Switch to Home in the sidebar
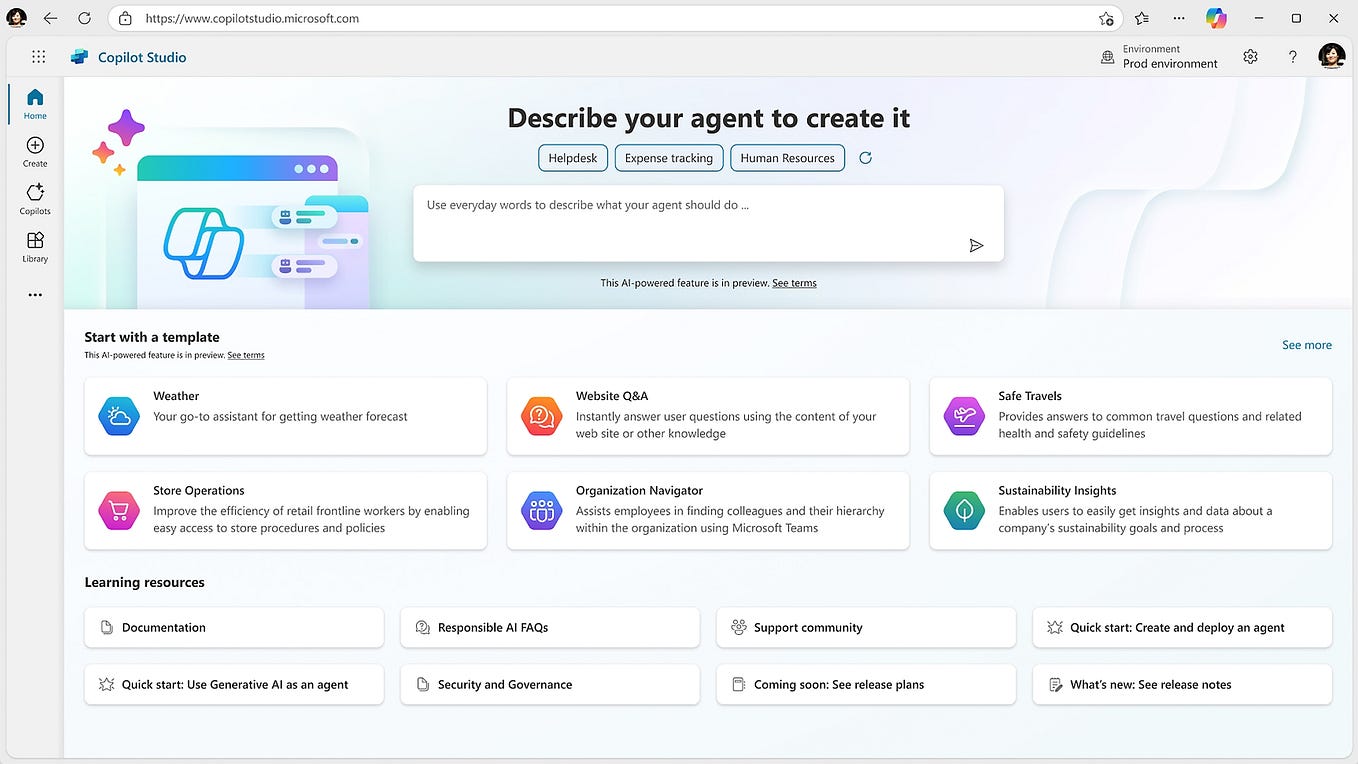The image size is (1358, 764). click(x=34, y=103)
